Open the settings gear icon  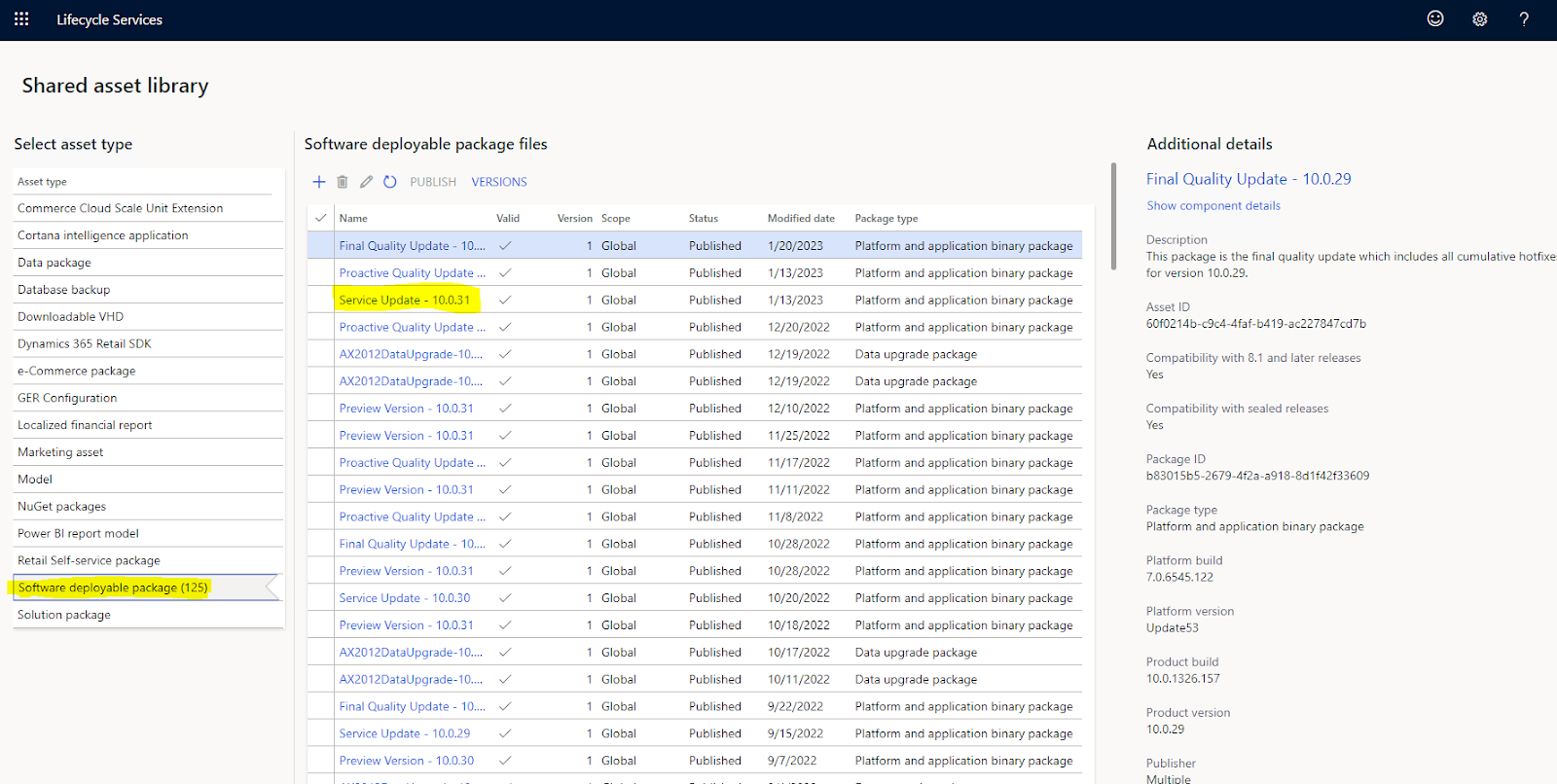1479,19
